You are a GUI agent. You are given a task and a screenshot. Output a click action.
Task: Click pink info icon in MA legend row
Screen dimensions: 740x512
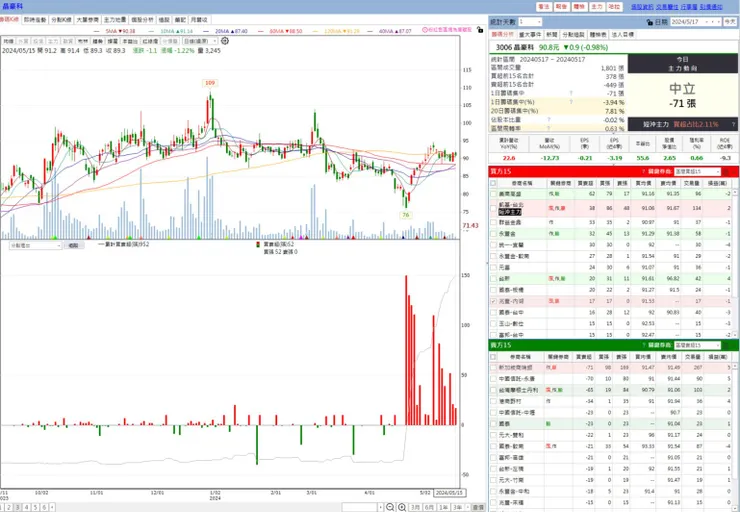(x=425, y=30)
